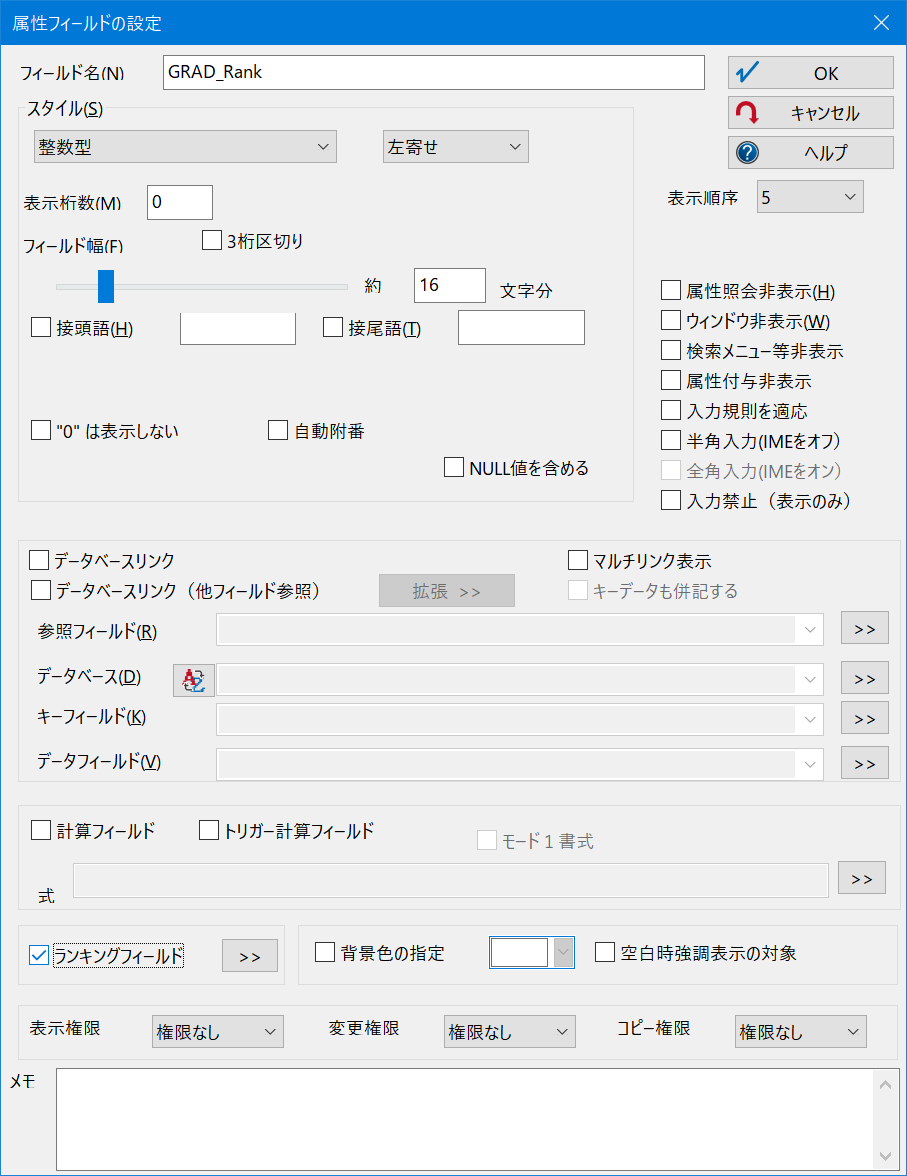This screenshot has height=1176, width=907.
Task: Enable the 計算フィールド checkbox
Action: [41, 830]
